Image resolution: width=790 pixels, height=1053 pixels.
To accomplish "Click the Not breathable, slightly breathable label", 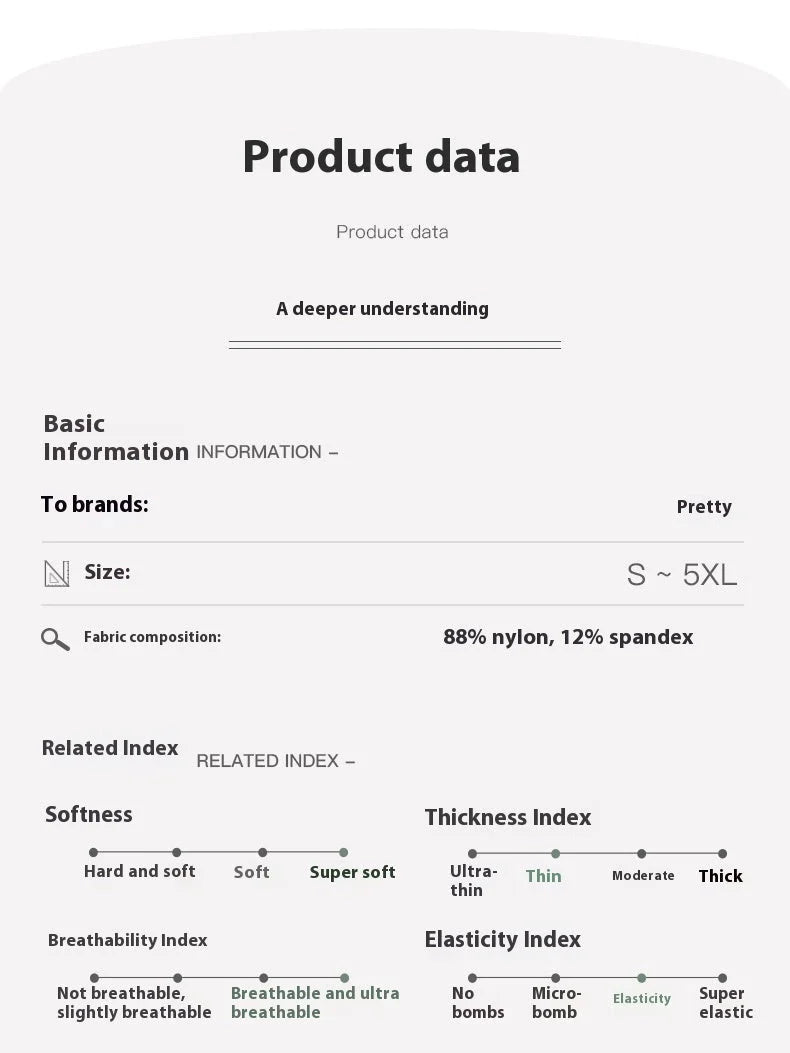I will (134, 1002).
